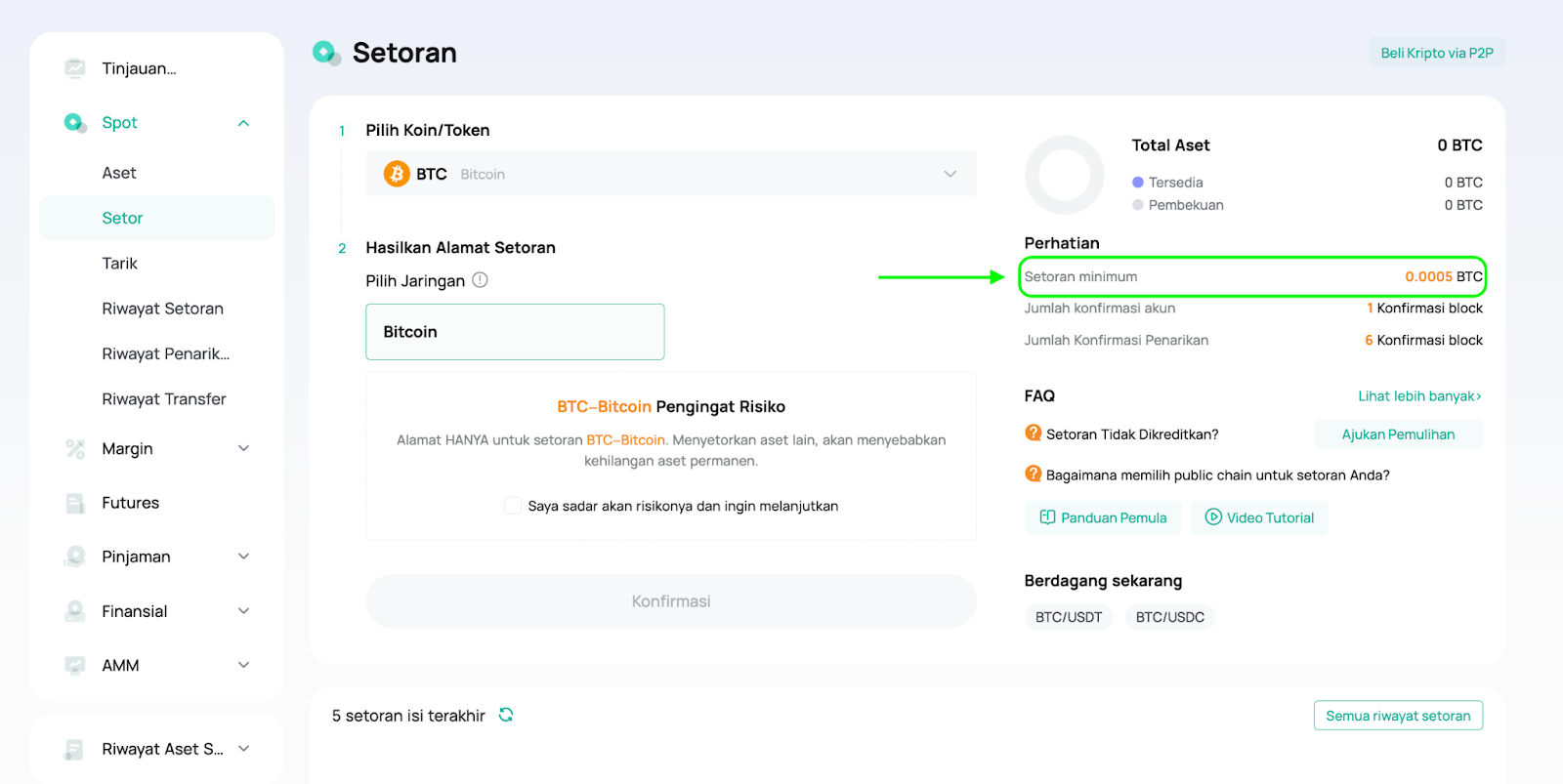The width and height of the screenshot is (1563, 784).
Task: Click question icon next to Setoran Tidak Dikreditkan
Action: [x=1033, y=433]
